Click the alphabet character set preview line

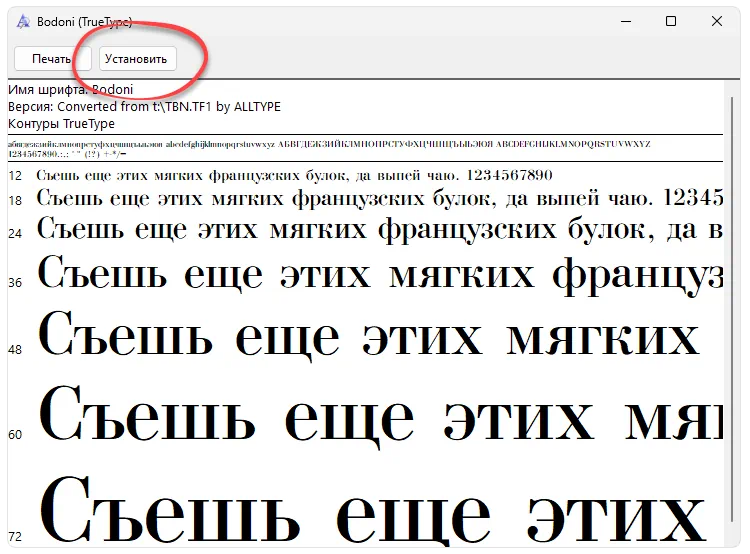tap(330, 144)
